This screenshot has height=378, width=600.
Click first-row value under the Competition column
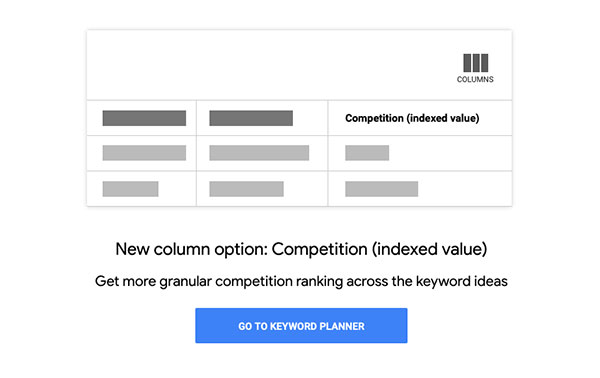pos(367,153)
